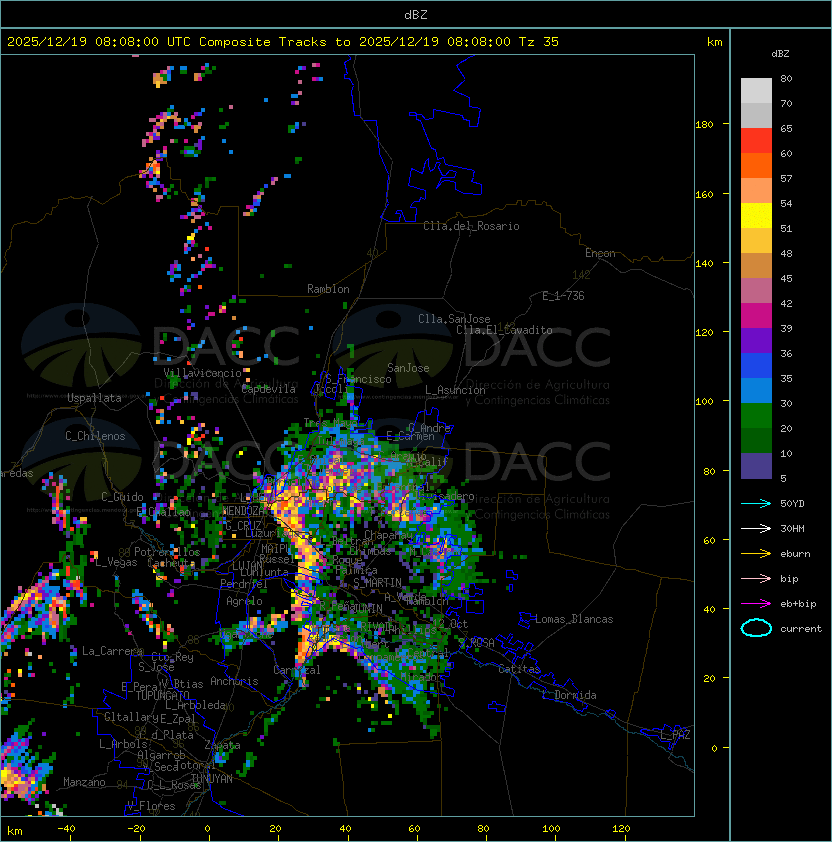Click the 'C_Guido' map label
This screenshot has height=842, width=832.
122,497
